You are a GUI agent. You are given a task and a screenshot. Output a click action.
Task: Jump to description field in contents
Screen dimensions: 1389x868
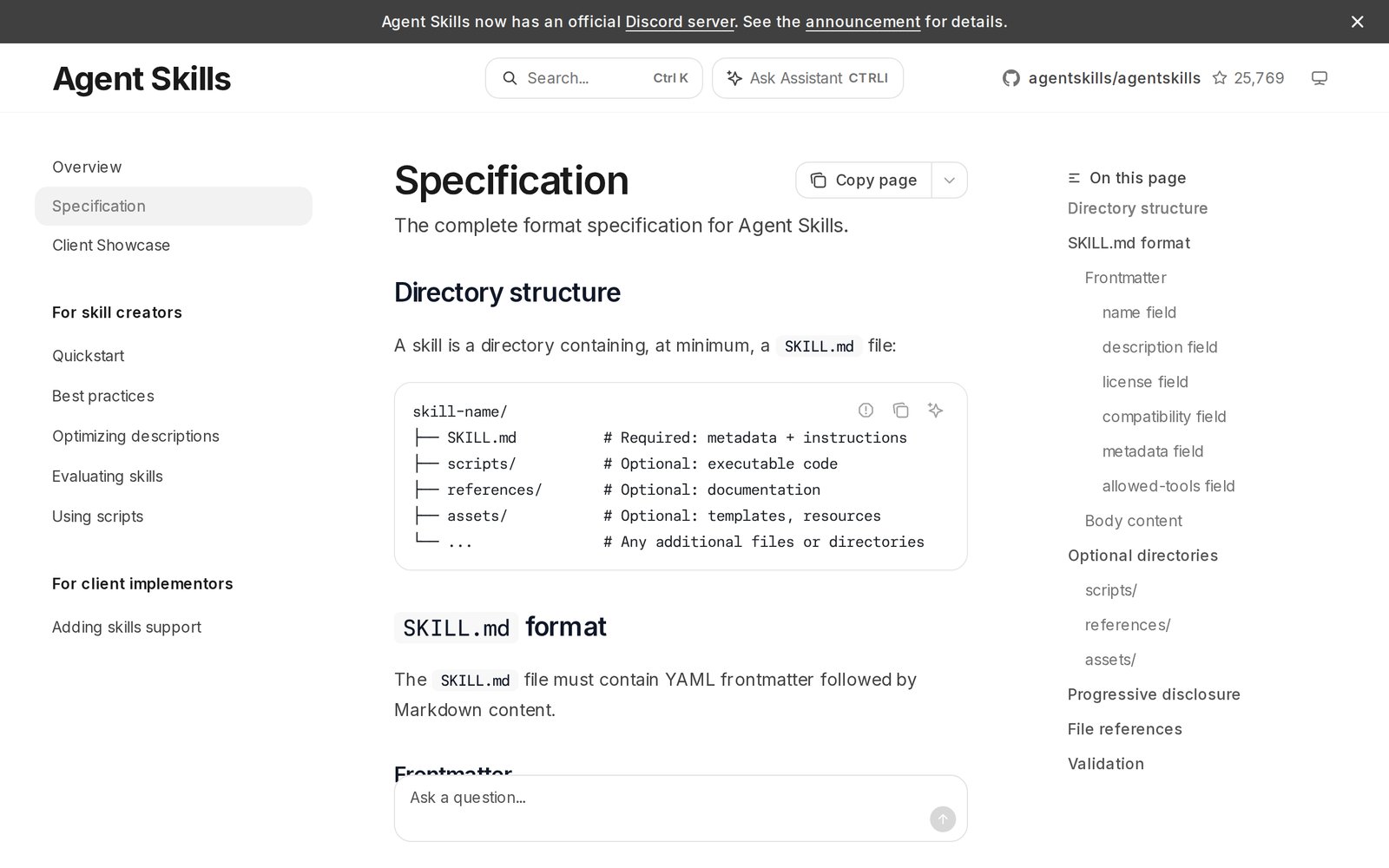(1160, 347)
